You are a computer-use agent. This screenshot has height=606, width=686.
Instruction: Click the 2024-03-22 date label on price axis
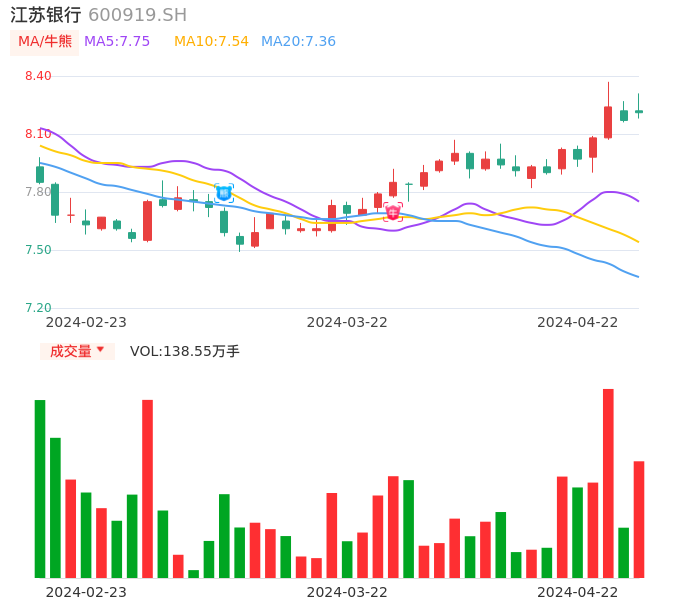tap(347, 322)
